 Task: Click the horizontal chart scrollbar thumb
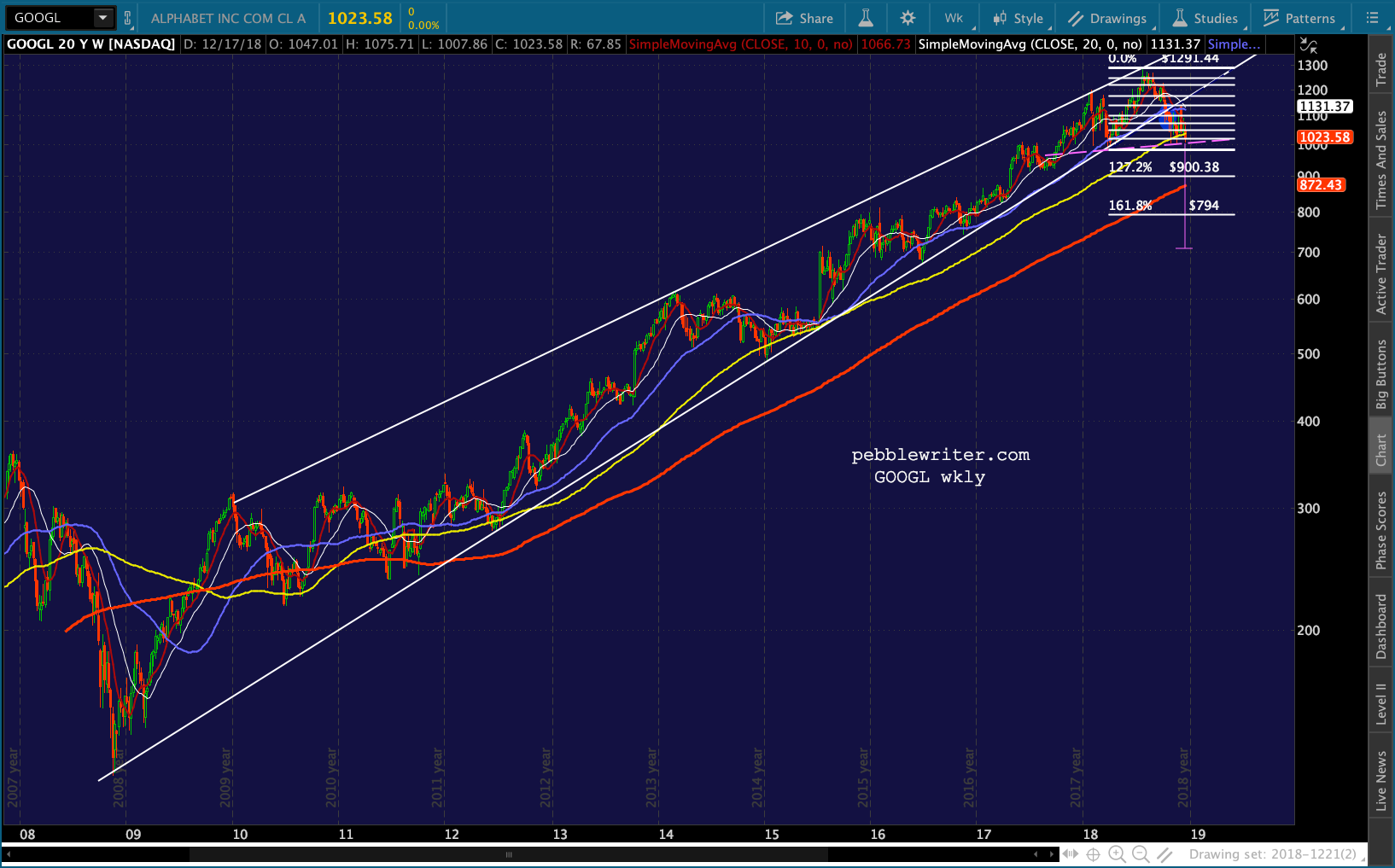(x=508, y=854)
